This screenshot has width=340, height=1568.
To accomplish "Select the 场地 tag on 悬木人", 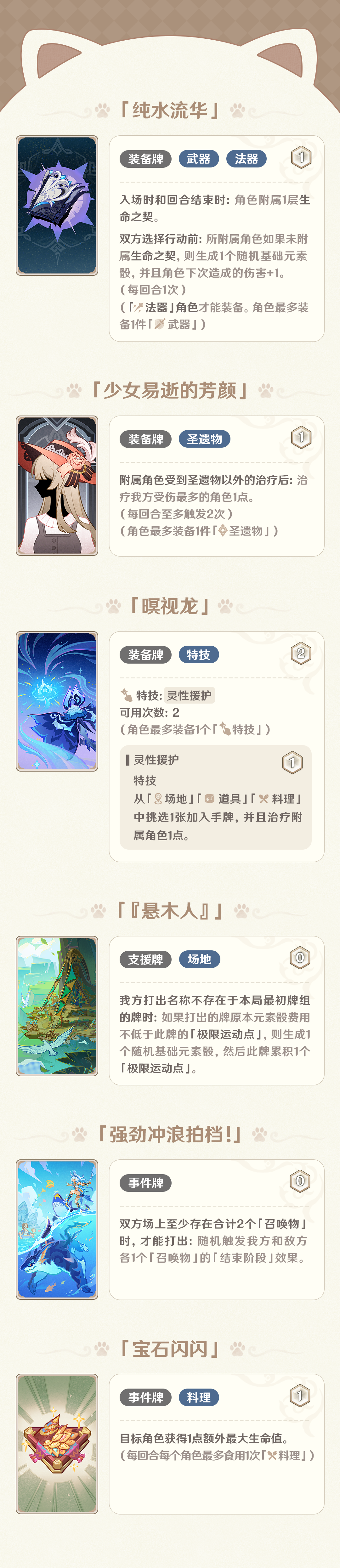I will coord(199,959).
